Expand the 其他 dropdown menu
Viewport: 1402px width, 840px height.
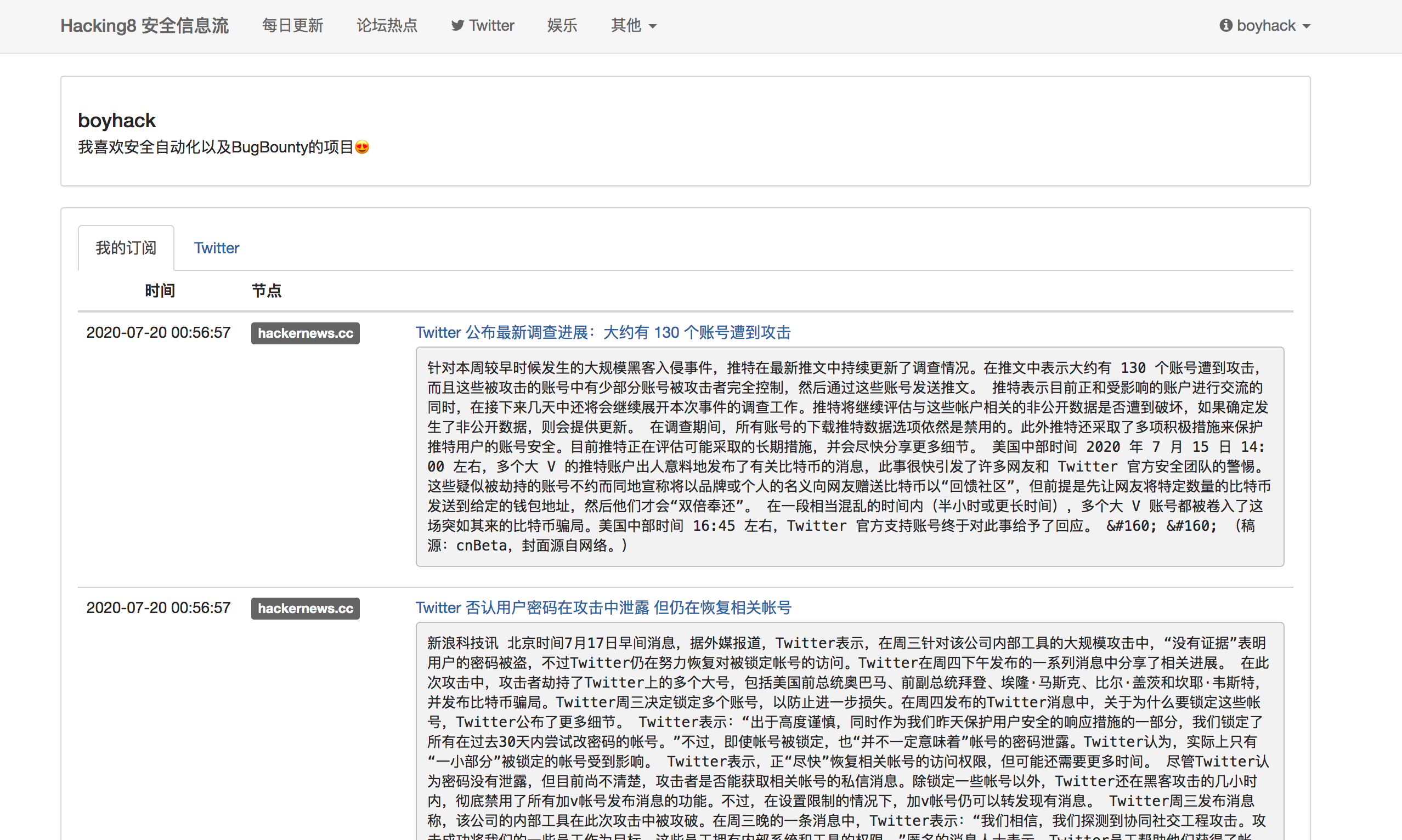point(634,25)
